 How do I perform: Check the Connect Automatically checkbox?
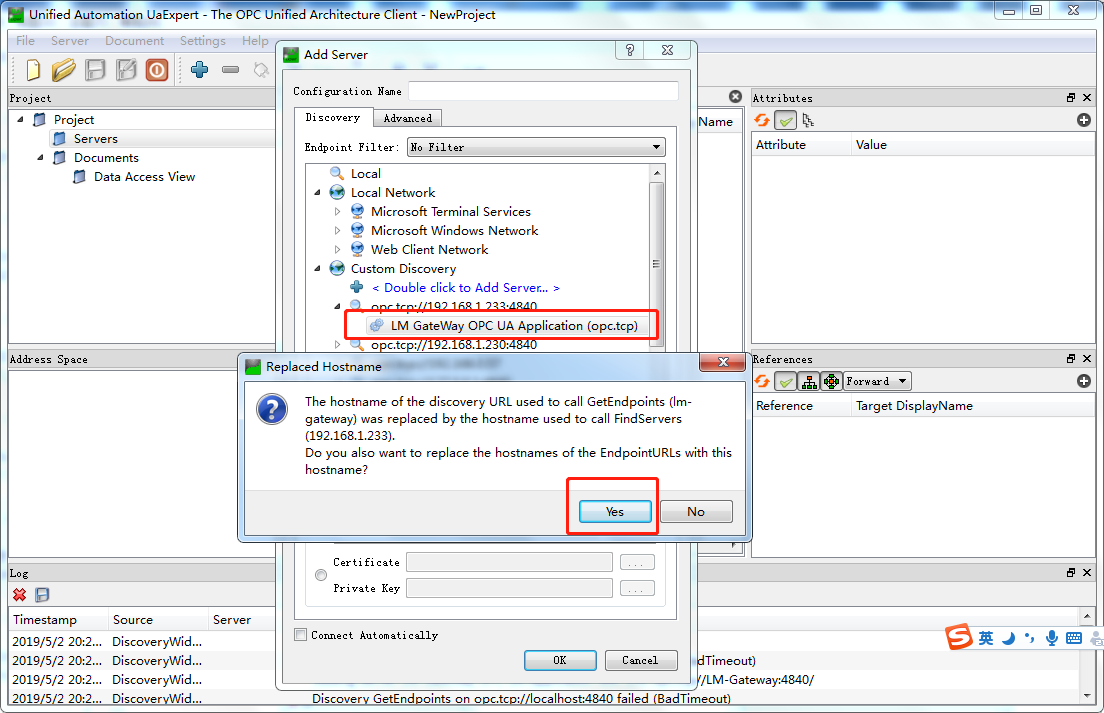pos(301,635)
